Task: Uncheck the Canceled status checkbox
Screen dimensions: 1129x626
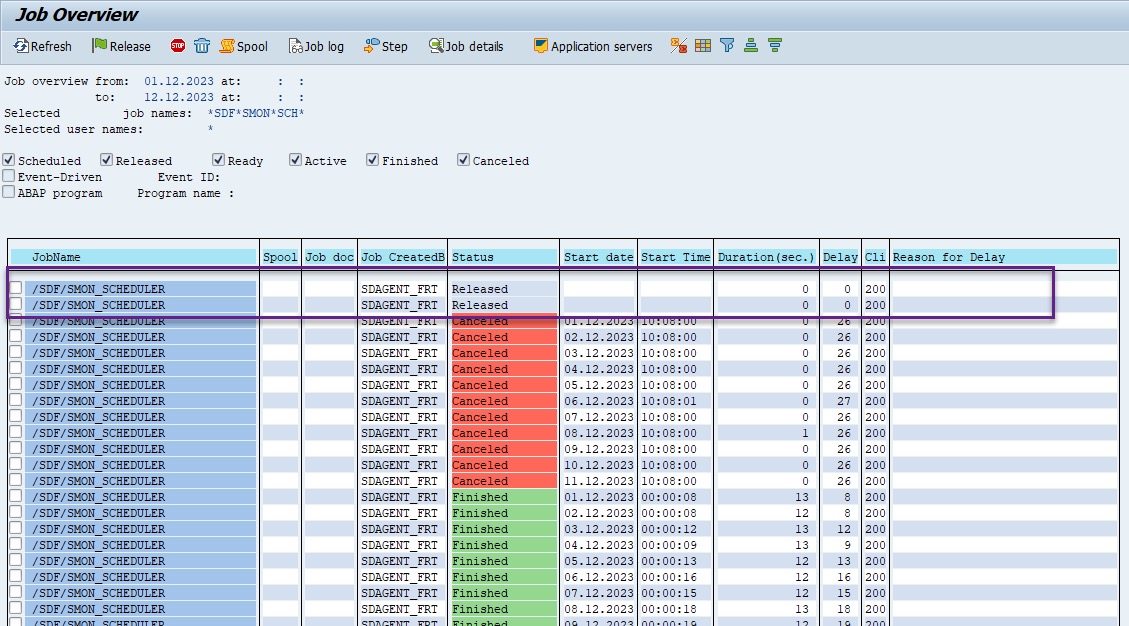Action: [x=463, y=160]
